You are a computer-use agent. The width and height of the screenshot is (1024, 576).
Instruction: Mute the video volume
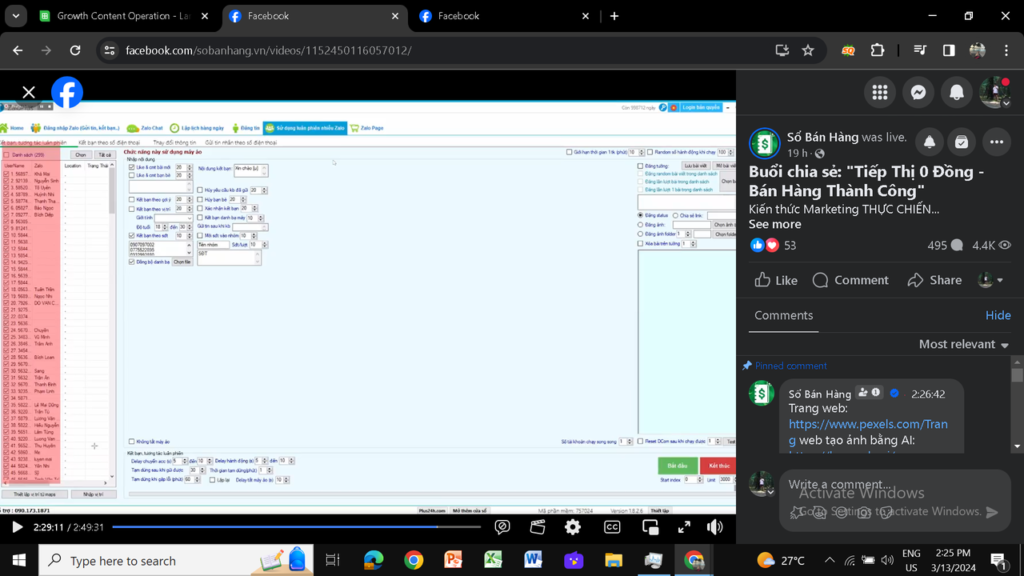click(715, 527)
